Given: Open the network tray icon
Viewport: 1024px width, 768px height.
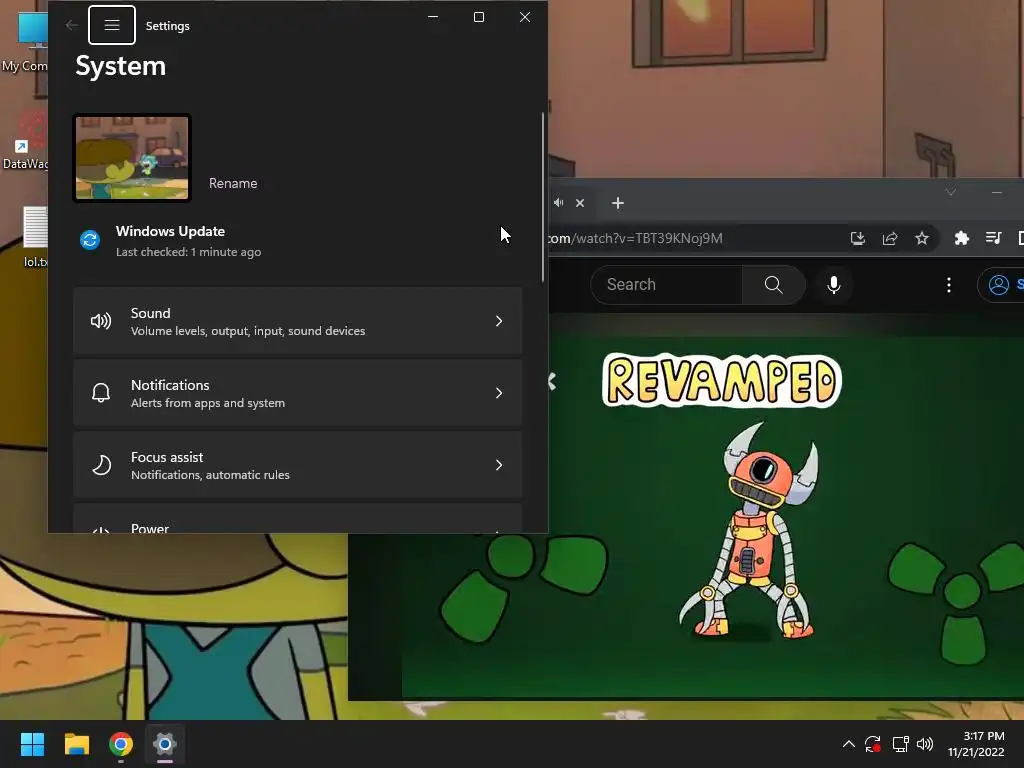Looking at the screenshot, I should point(901,744).
